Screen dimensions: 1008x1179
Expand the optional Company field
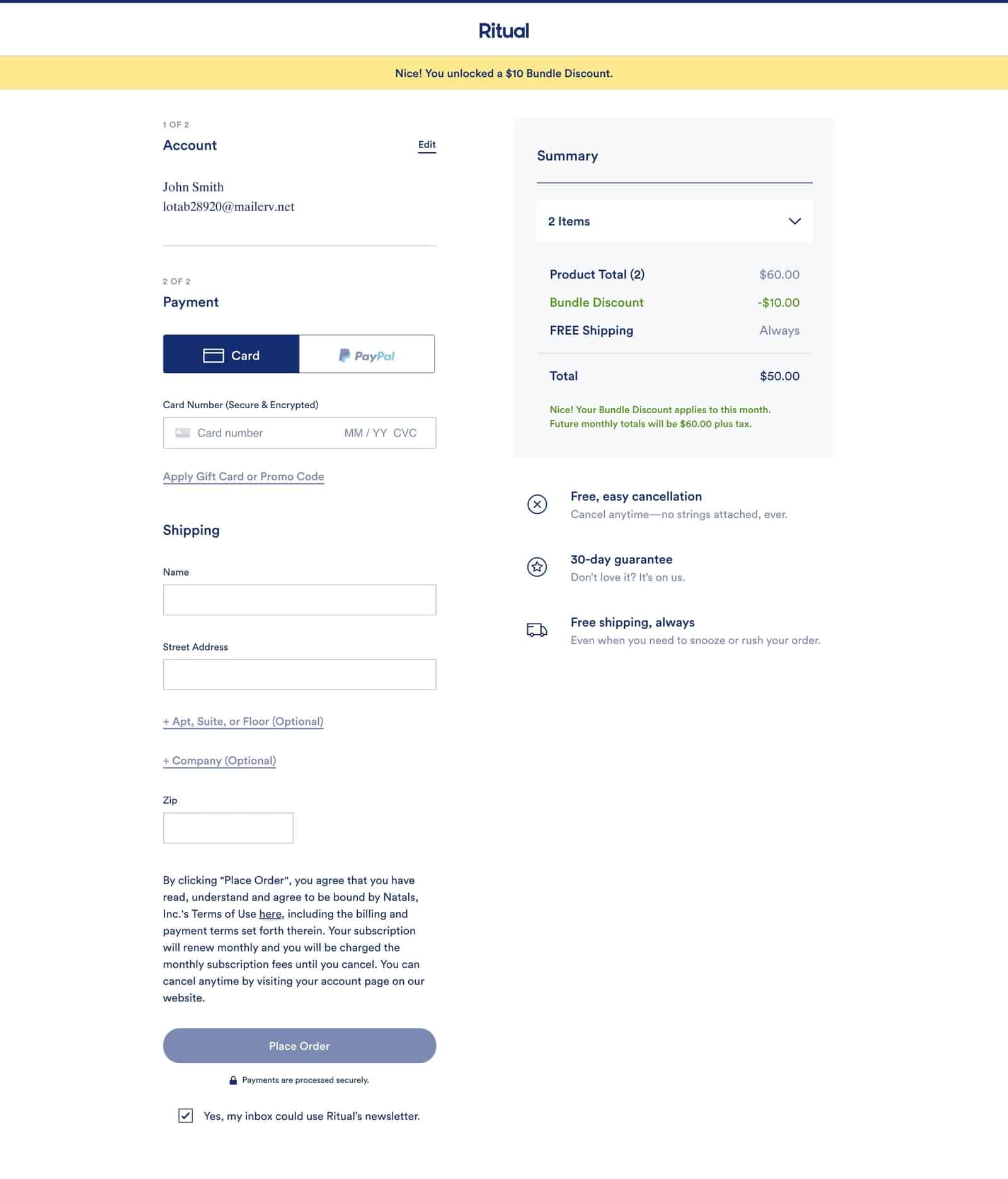[x=219, y=761]
